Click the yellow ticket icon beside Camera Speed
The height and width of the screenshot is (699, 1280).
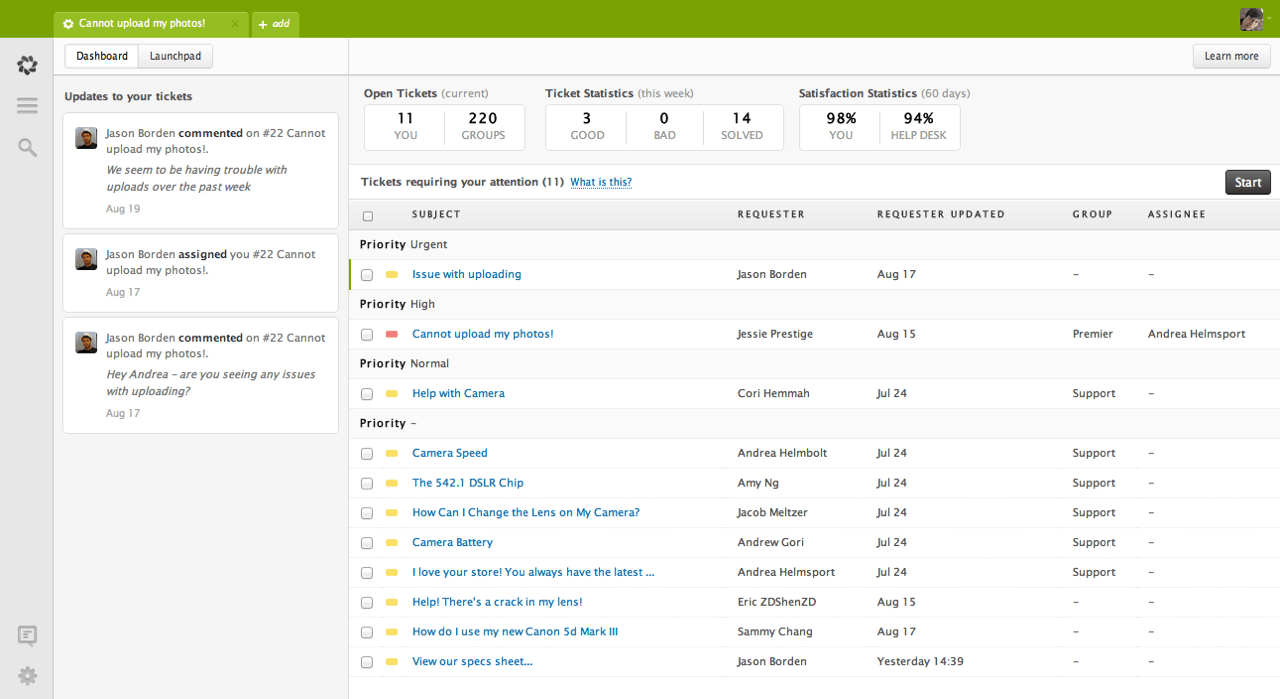(x=390, y=453)
